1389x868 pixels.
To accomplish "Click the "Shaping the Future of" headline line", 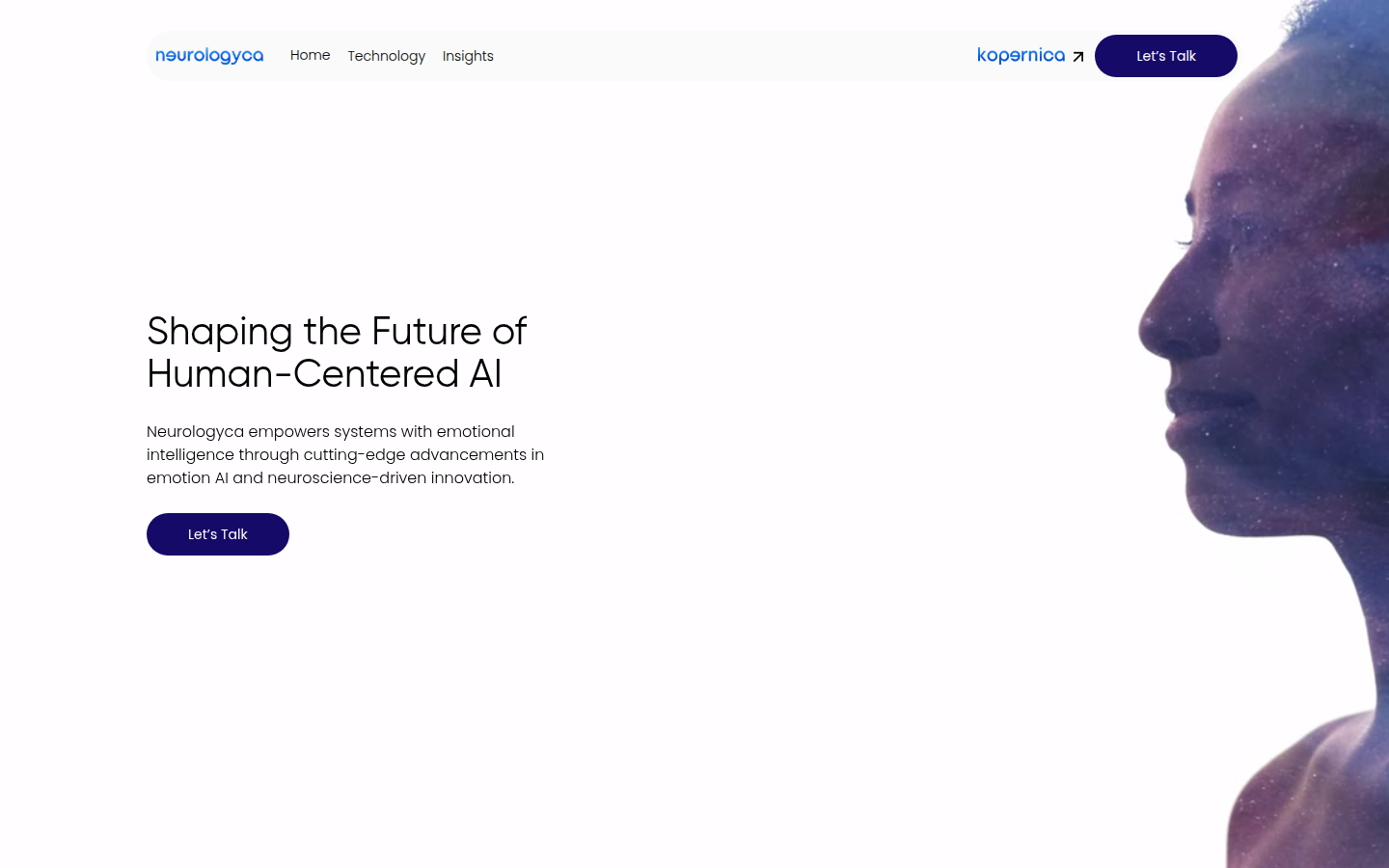I will 337,332.
